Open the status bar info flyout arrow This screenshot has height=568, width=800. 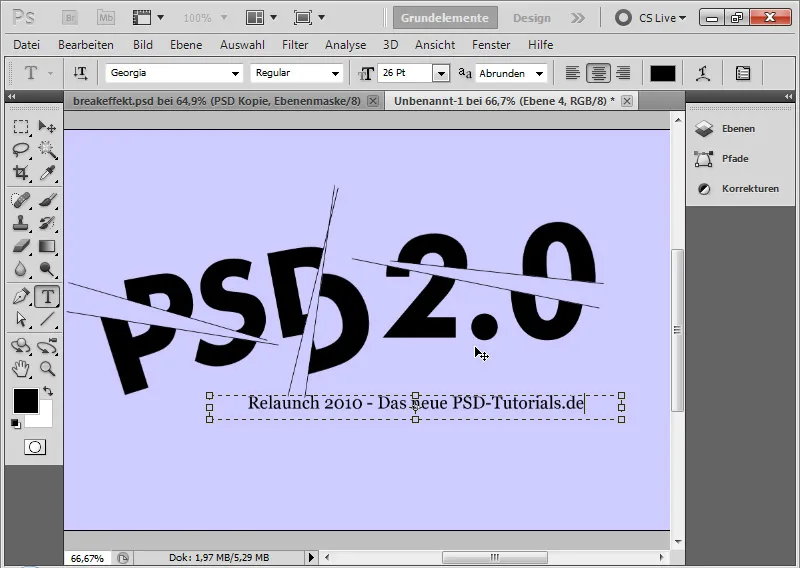click(311, 558)
